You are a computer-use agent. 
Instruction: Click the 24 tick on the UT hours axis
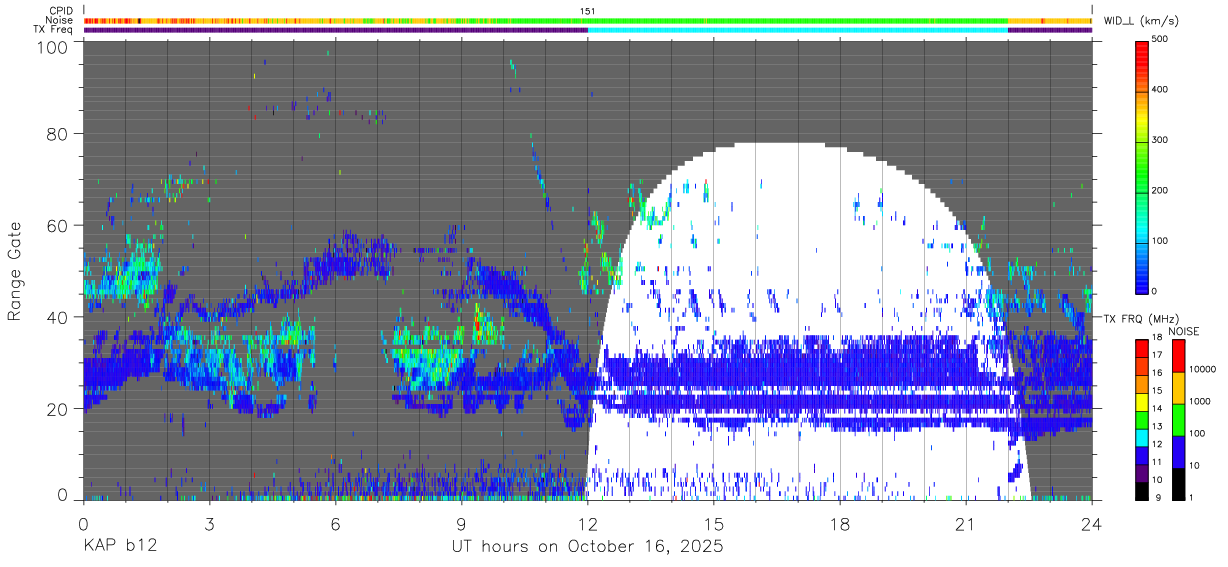coord(1092,523)
